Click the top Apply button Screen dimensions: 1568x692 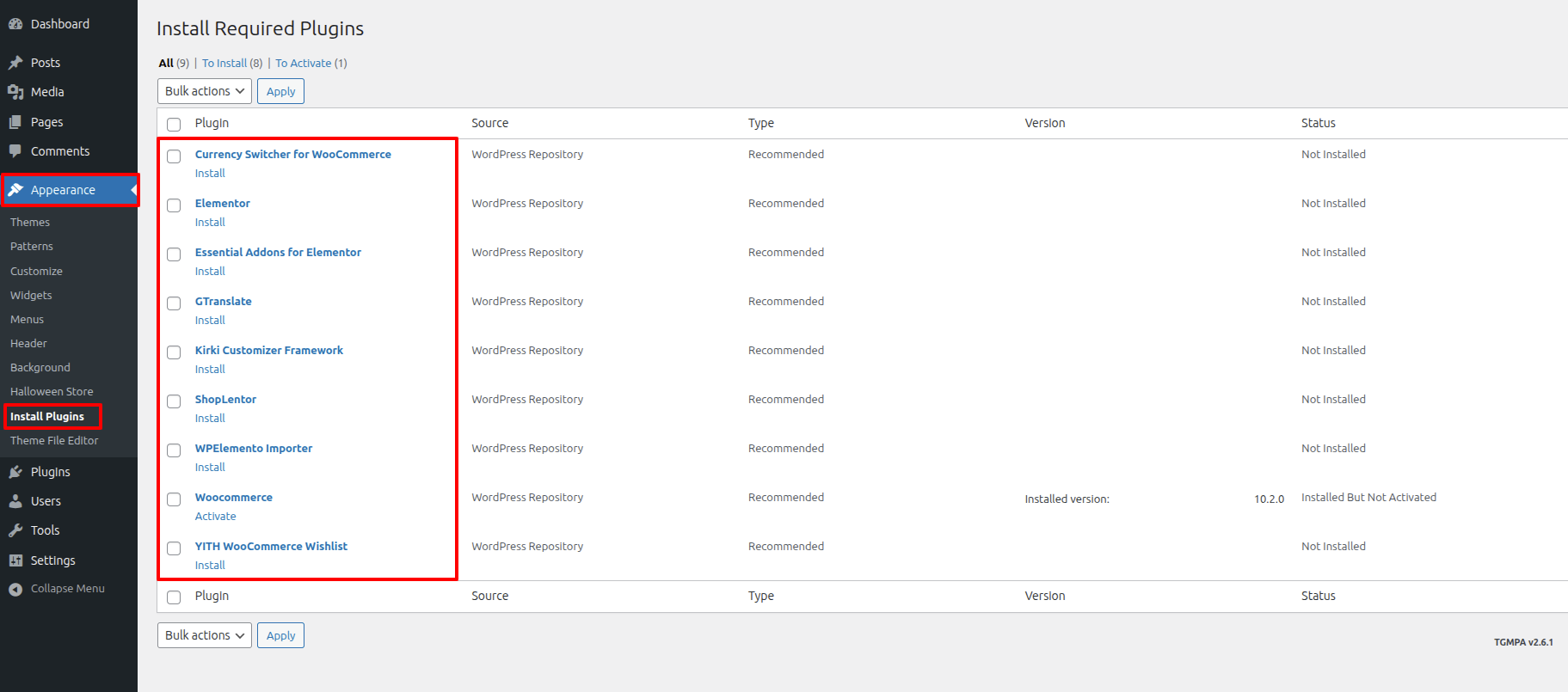pyautogui.click(x=280, y=91)
